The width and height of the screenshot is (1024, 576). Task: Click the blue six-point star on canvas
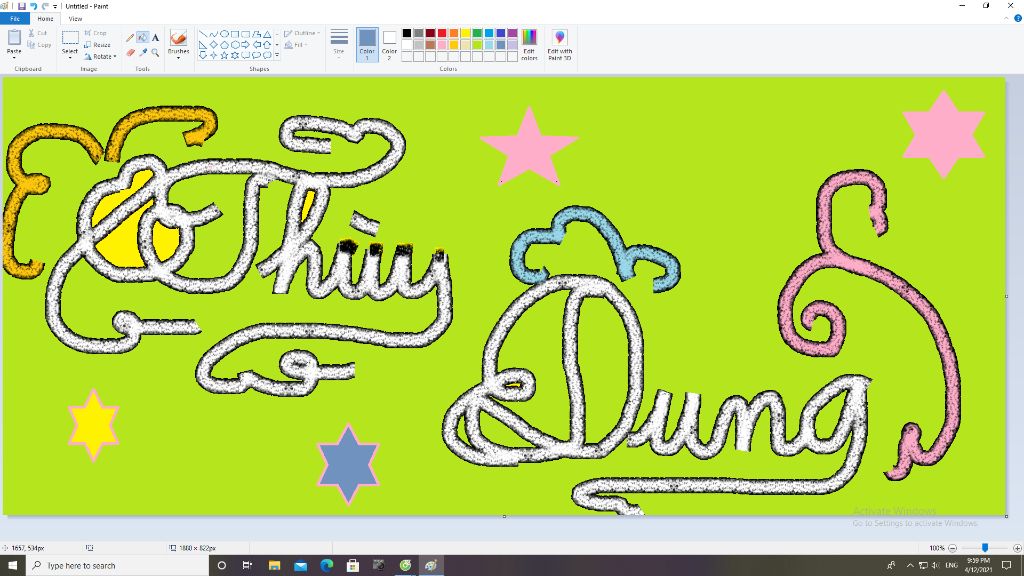tap(348, 464)
